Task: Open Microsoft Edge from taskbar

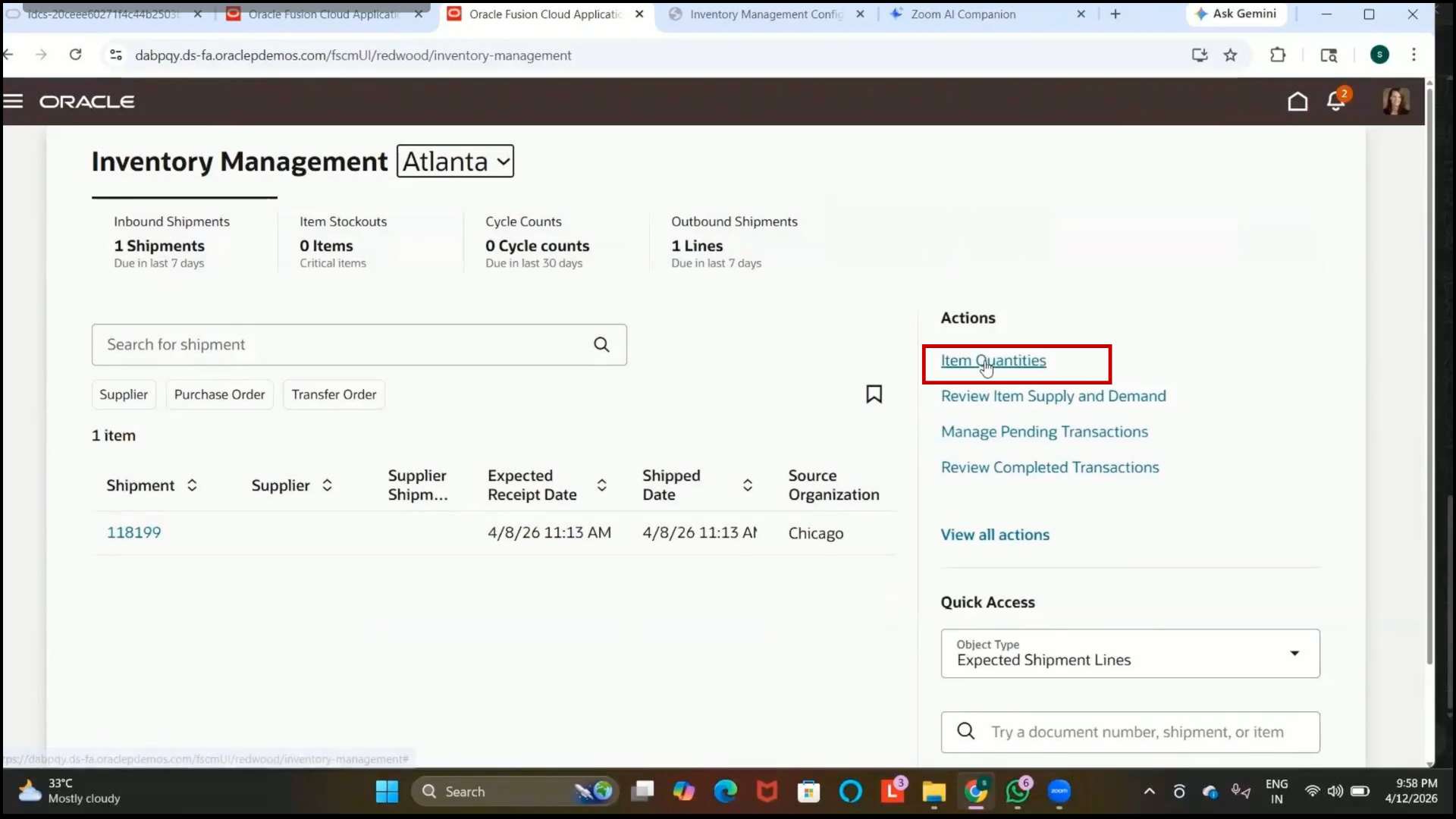Action: pyautogui.click(x=725, y=792)
